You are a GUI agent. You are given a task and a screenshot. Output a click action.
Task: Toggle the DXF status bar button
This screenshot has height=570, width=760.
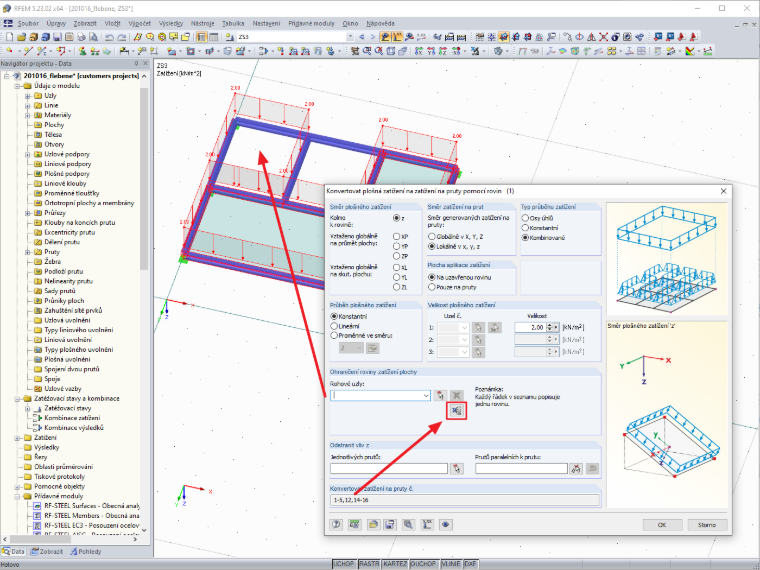coord(470,564)
